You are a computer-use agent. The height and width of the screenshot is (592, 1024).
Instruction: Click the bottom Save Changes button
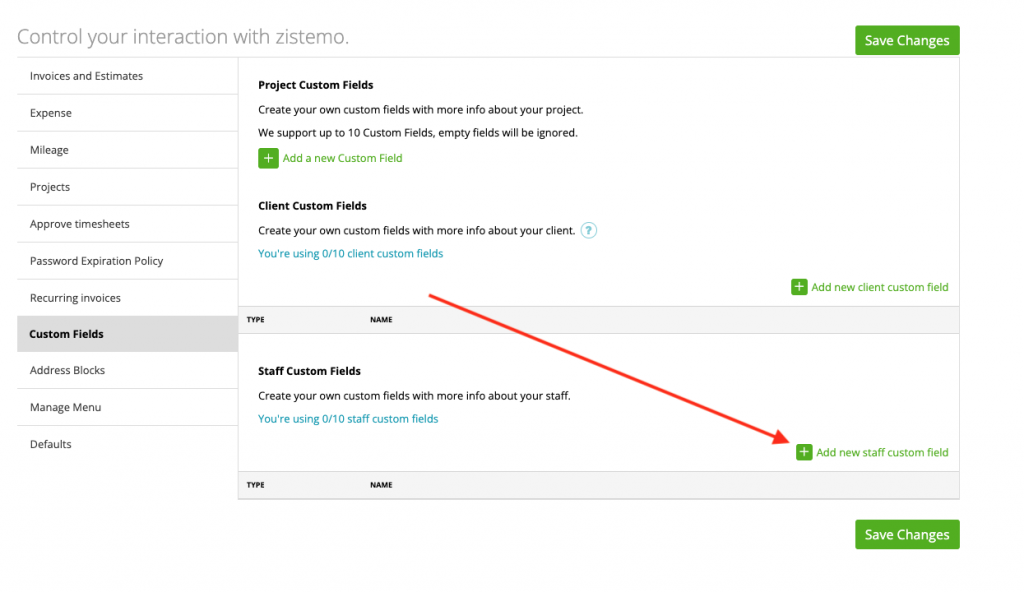(906, 534)
